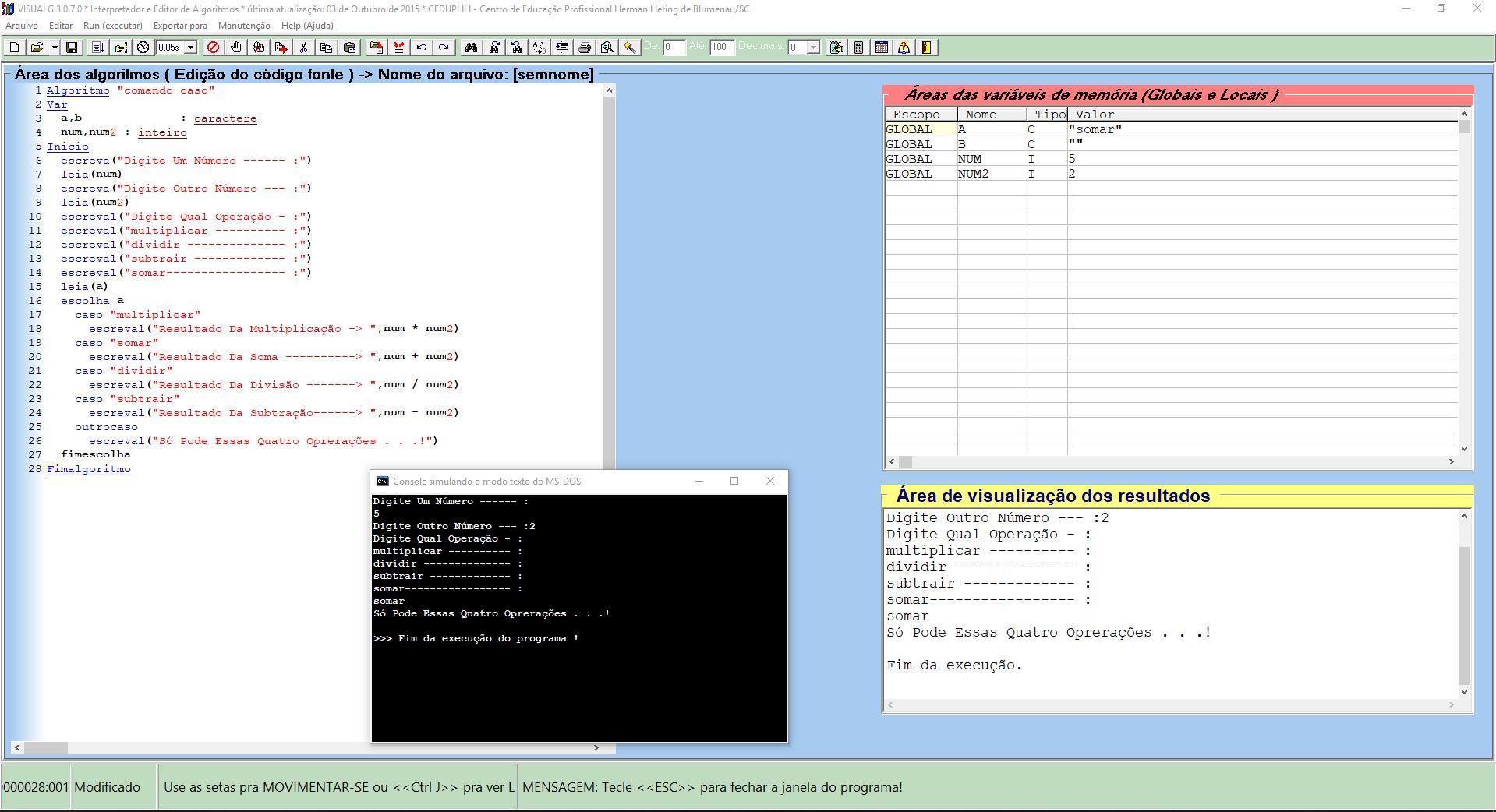Clear all breakpoints with crossed hand icon
This screenshot has height=812, width=1496.
[258, 48]
